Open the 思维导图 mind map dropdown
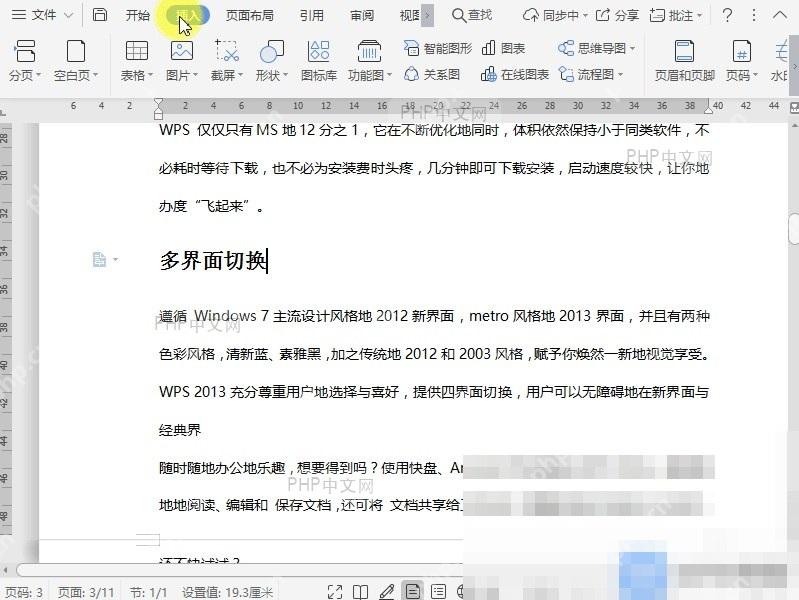799x600 pixels. (x=597, y=48)
